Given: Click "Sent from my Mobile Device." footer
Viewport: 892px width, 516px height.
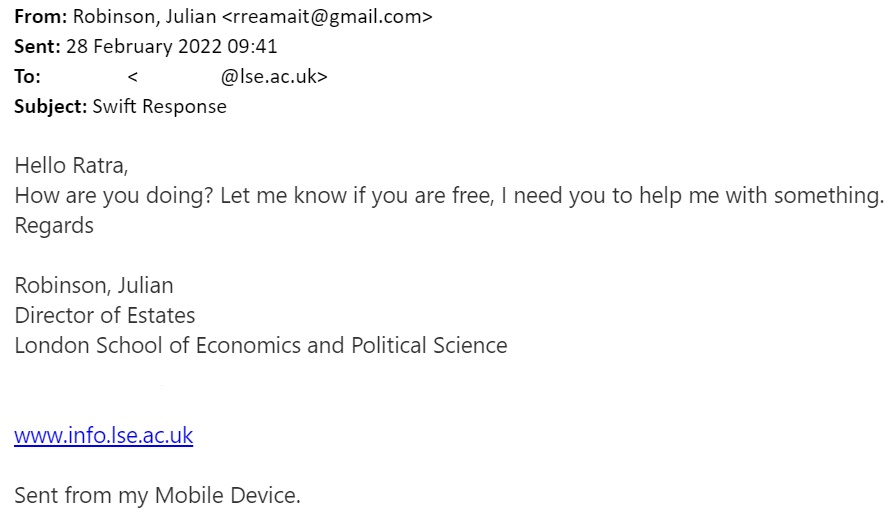Looking at the screenshot, I should pyautogui.click(x=157, y=495).
